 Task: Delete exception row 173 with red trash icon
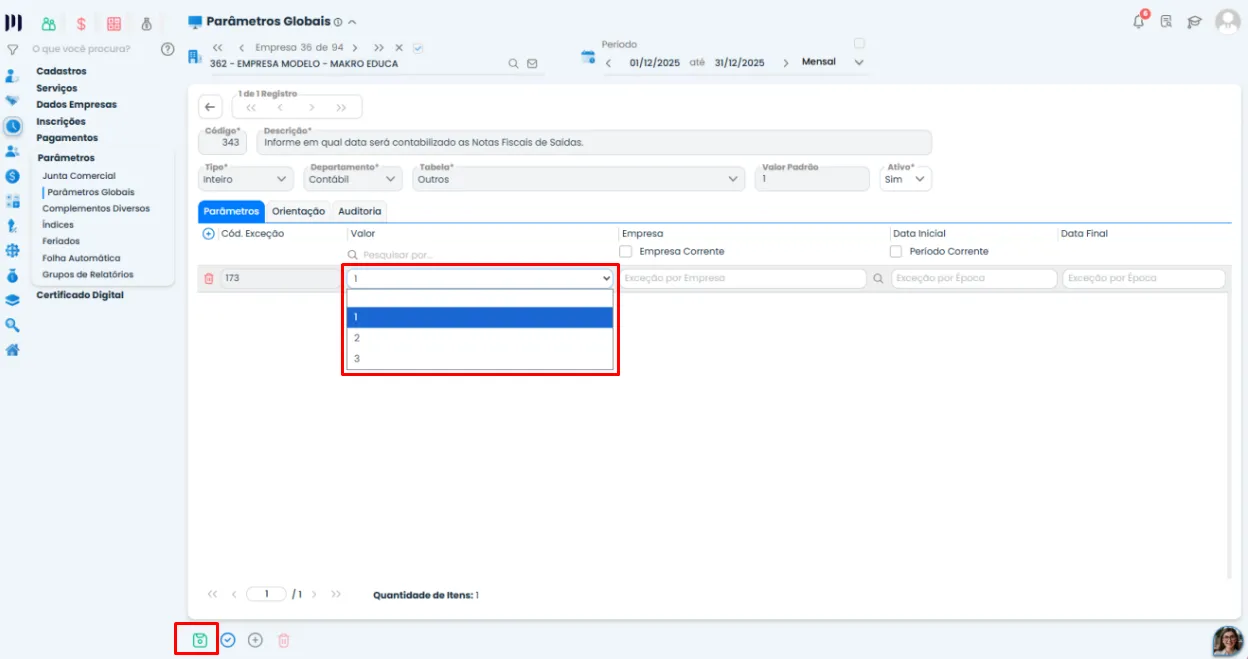209,278
